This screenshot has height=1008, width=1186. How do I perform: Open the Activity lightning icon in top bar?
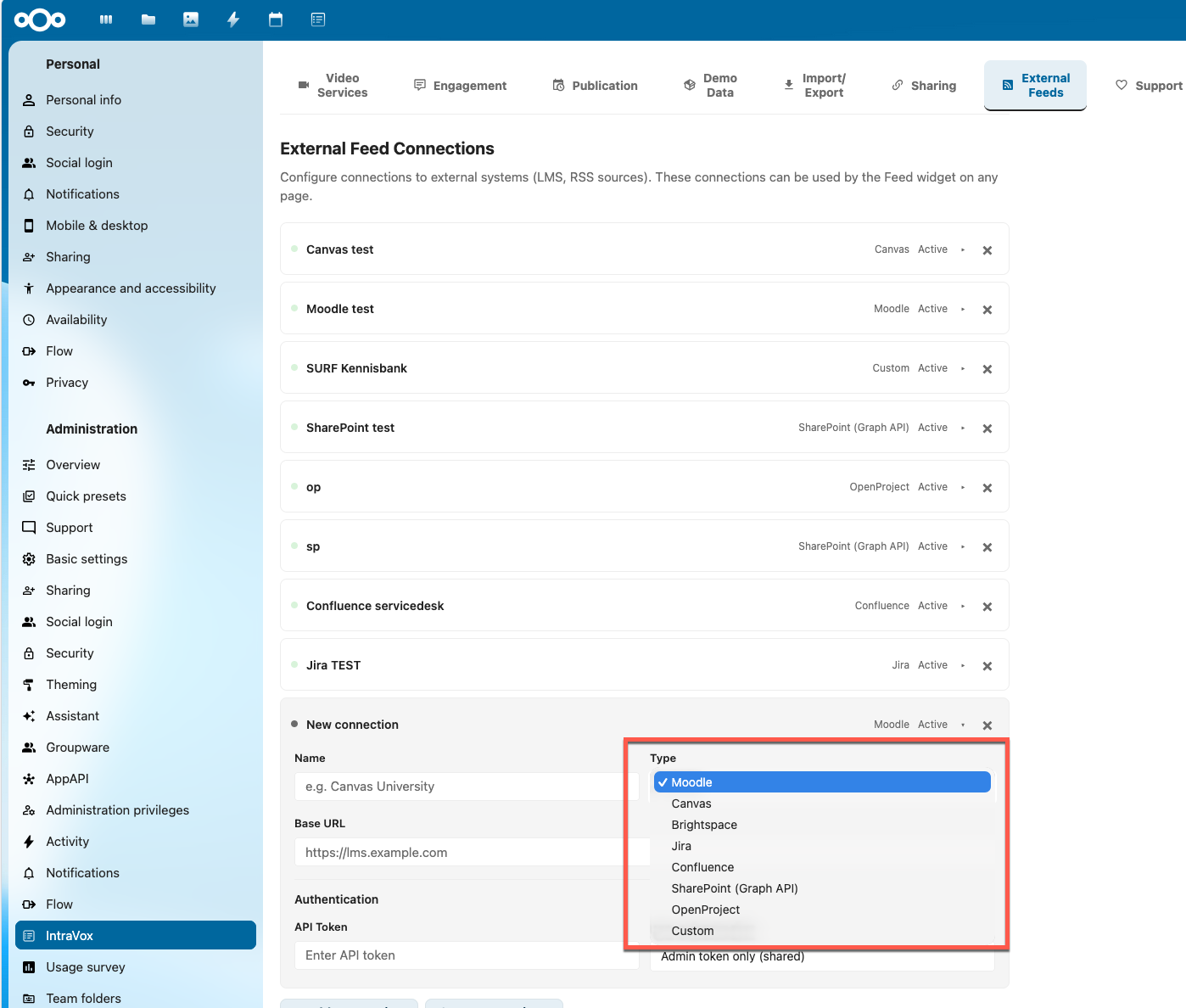coord(233,20)
